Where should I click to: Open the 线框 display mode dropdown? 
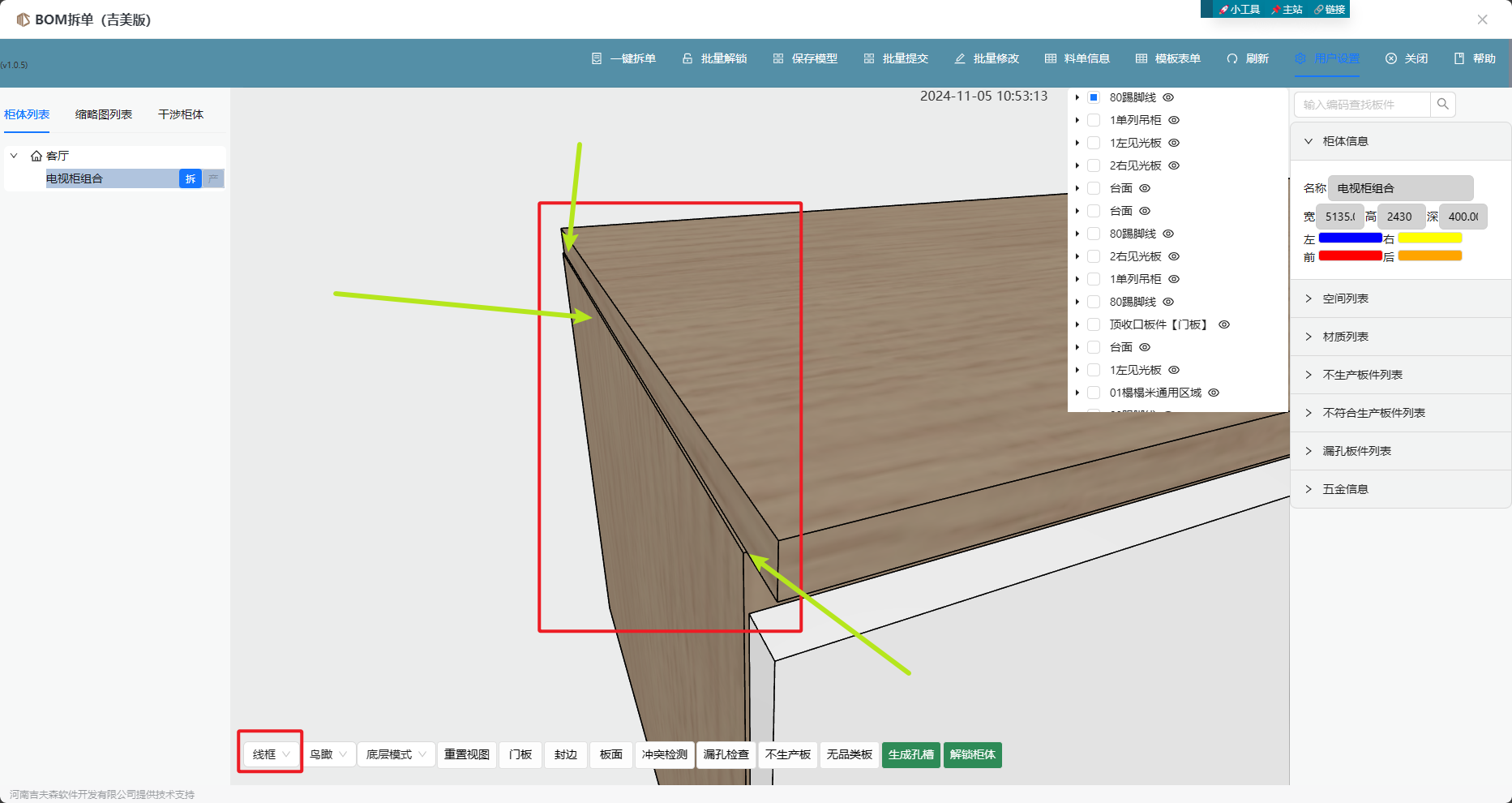271,754
